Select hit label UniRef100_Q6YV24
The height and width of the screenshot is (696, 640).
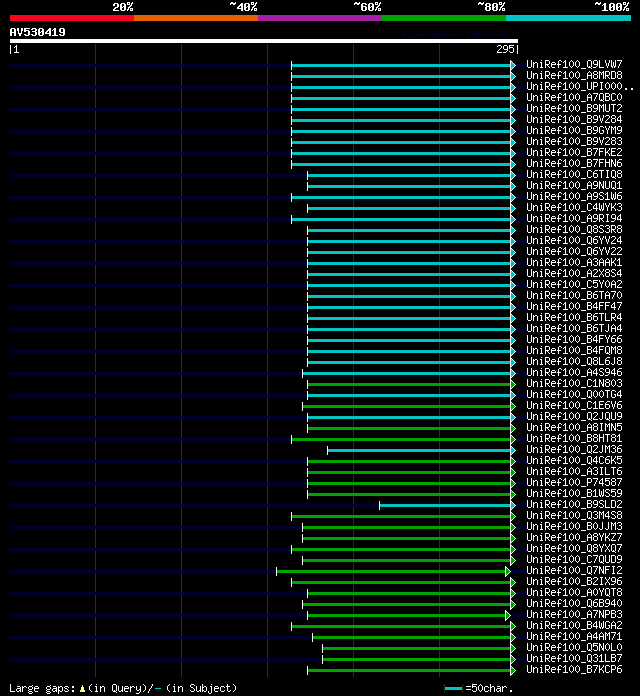coord(574,240)
